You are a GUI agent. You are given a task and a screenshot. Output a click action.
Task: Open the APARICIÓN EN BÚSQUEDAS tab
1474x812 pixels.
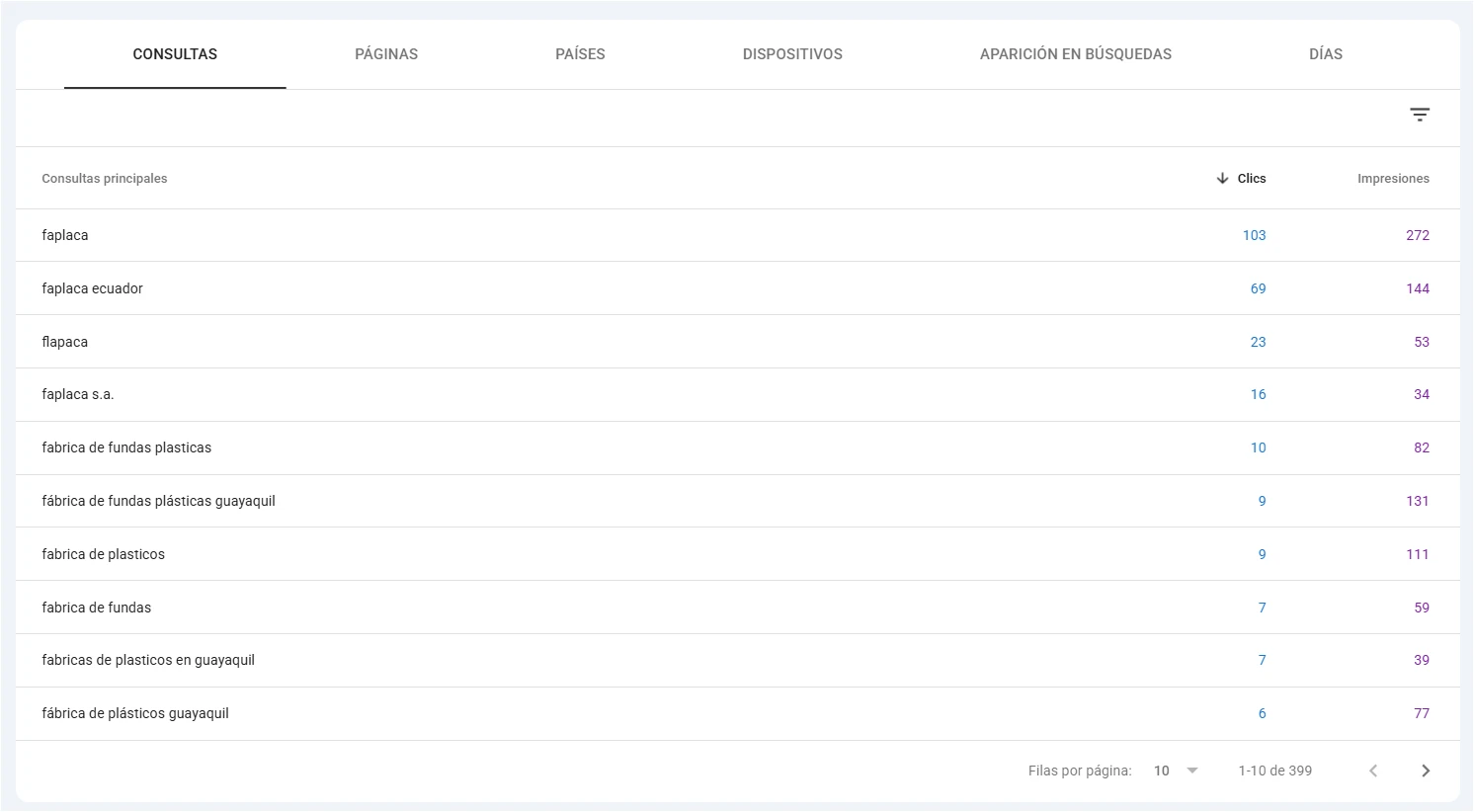[x=1076, y=54]
